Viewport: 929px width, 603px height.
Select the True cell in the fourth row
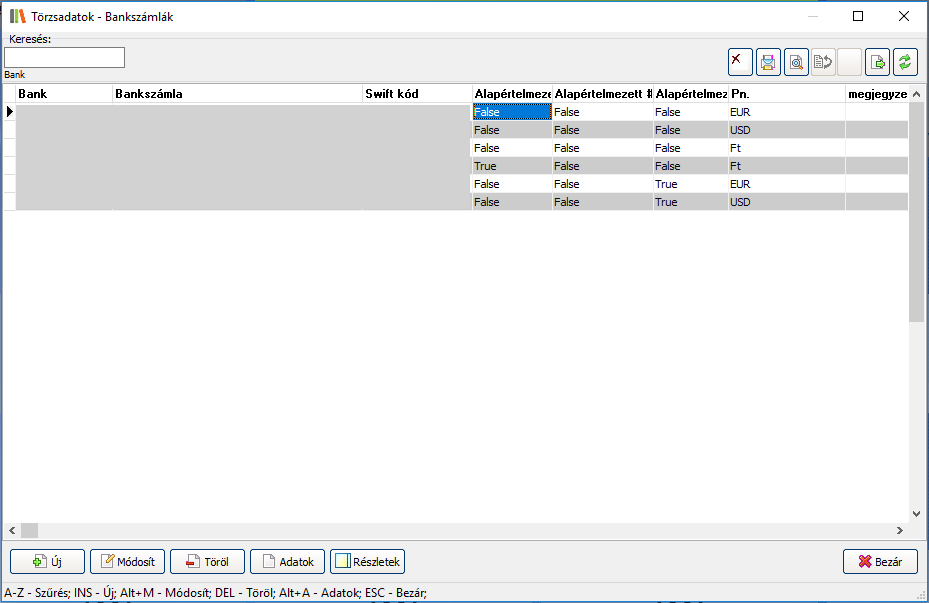pyautogui.click(x=511, y=166)
